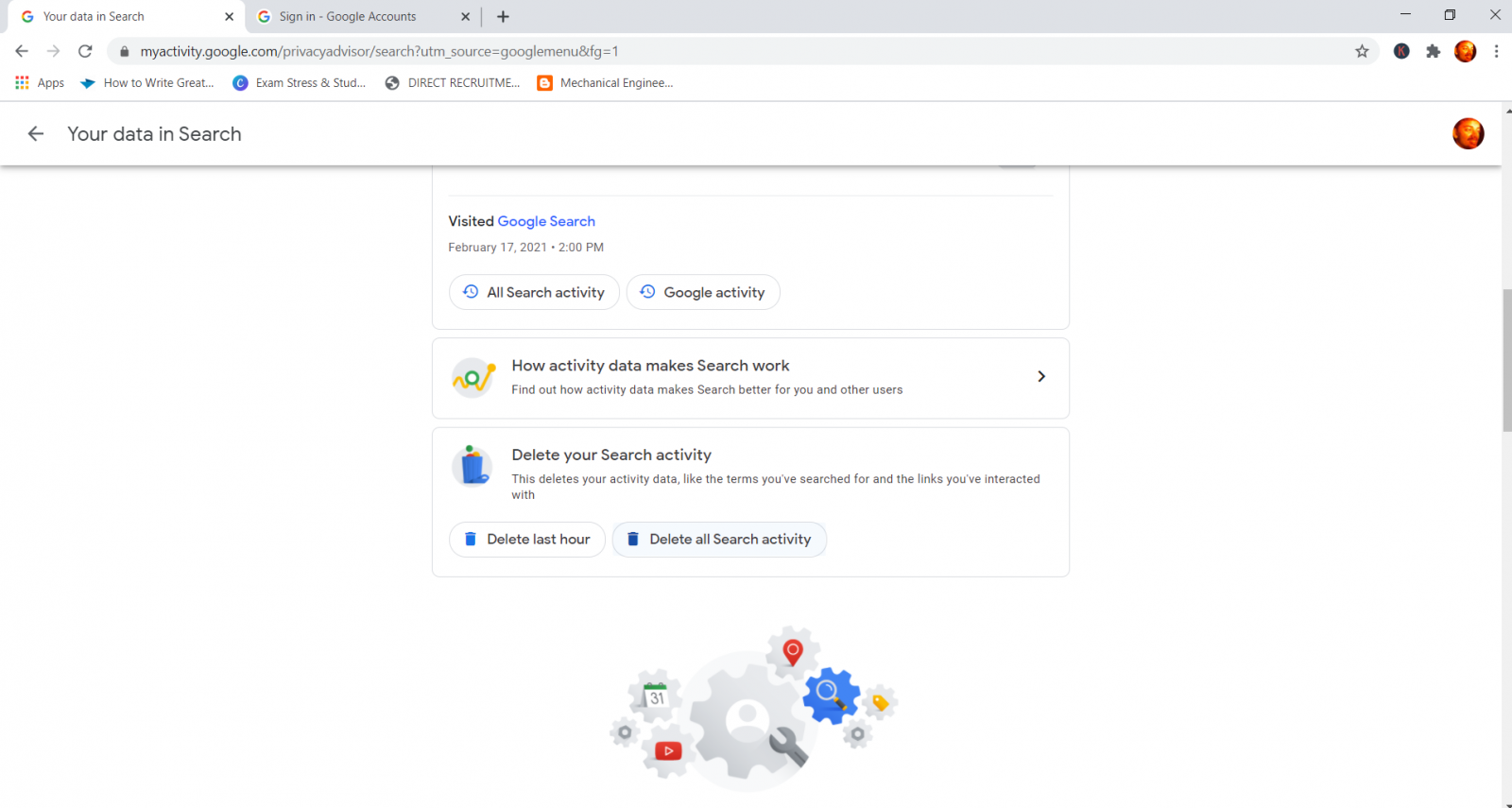Click the address bar URL field

(742, 51)
